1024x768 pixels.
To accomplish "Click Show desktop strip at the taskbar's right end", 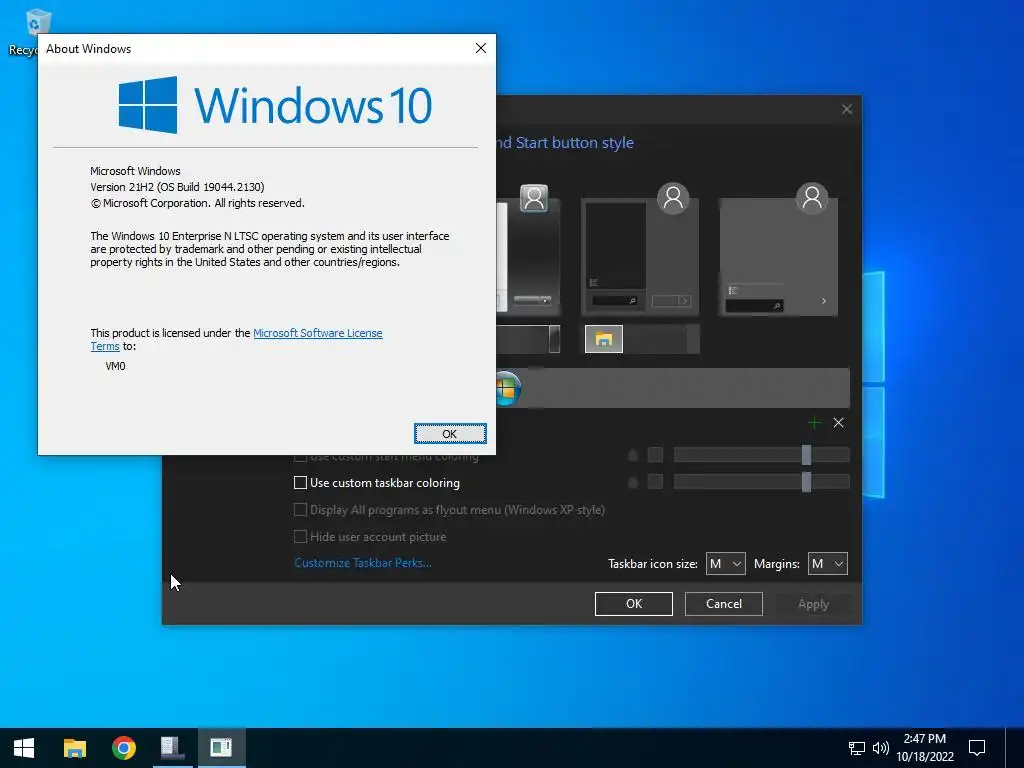I will [1015, 748].
